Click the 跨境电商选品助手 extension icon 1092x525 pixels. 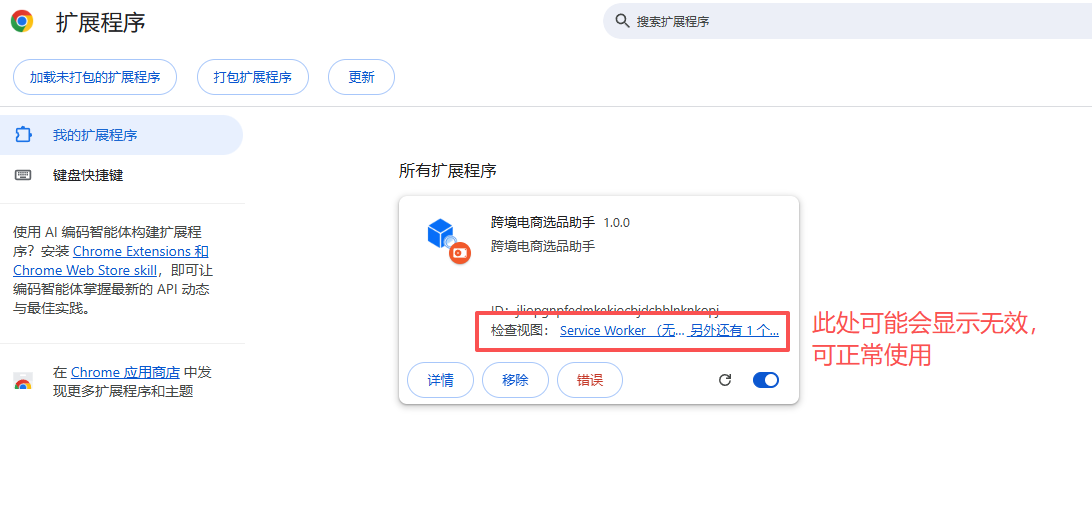[x=448, y=240]
